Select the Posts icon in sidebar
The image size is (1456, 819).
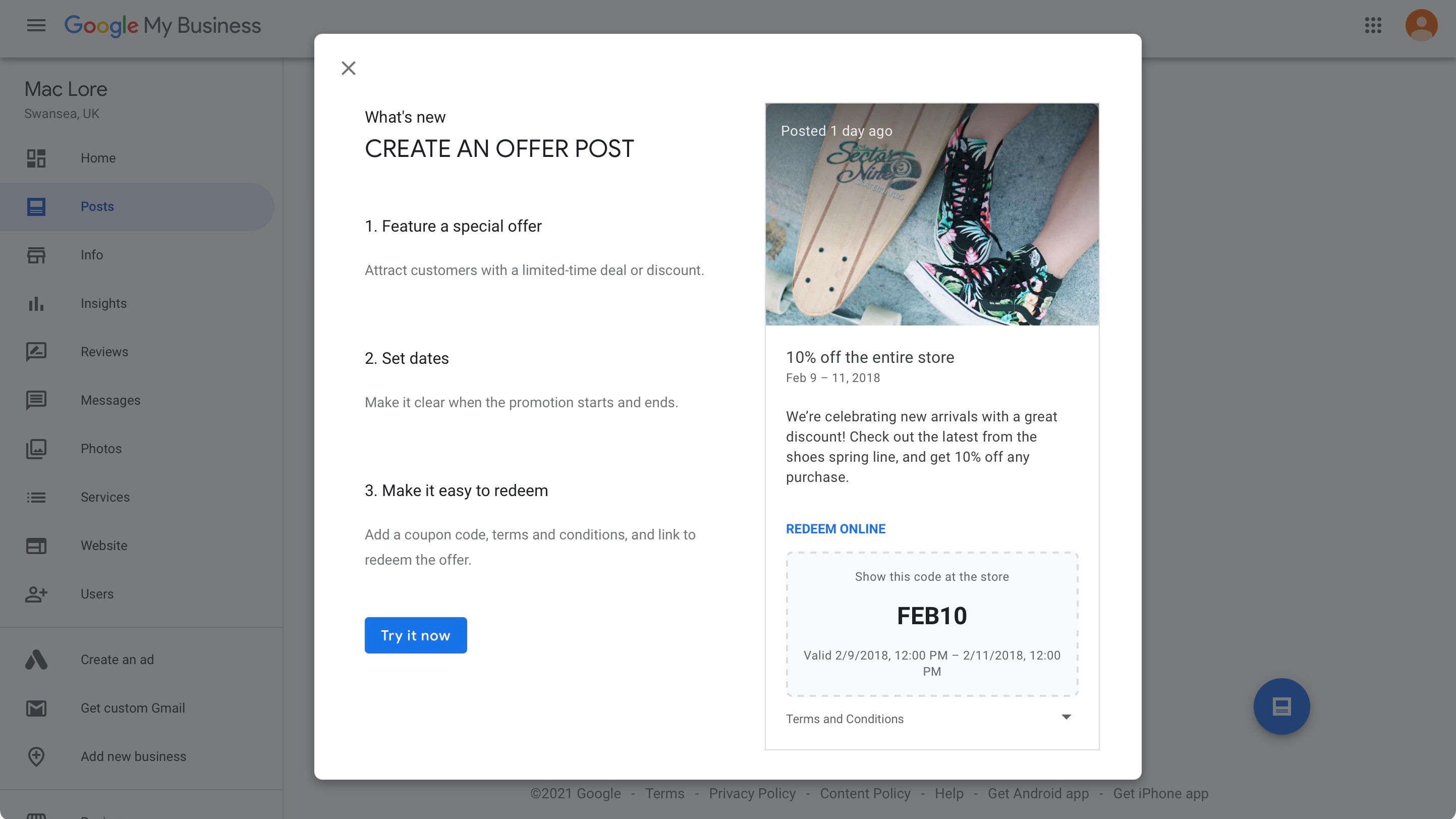click(x=36, y=206)
